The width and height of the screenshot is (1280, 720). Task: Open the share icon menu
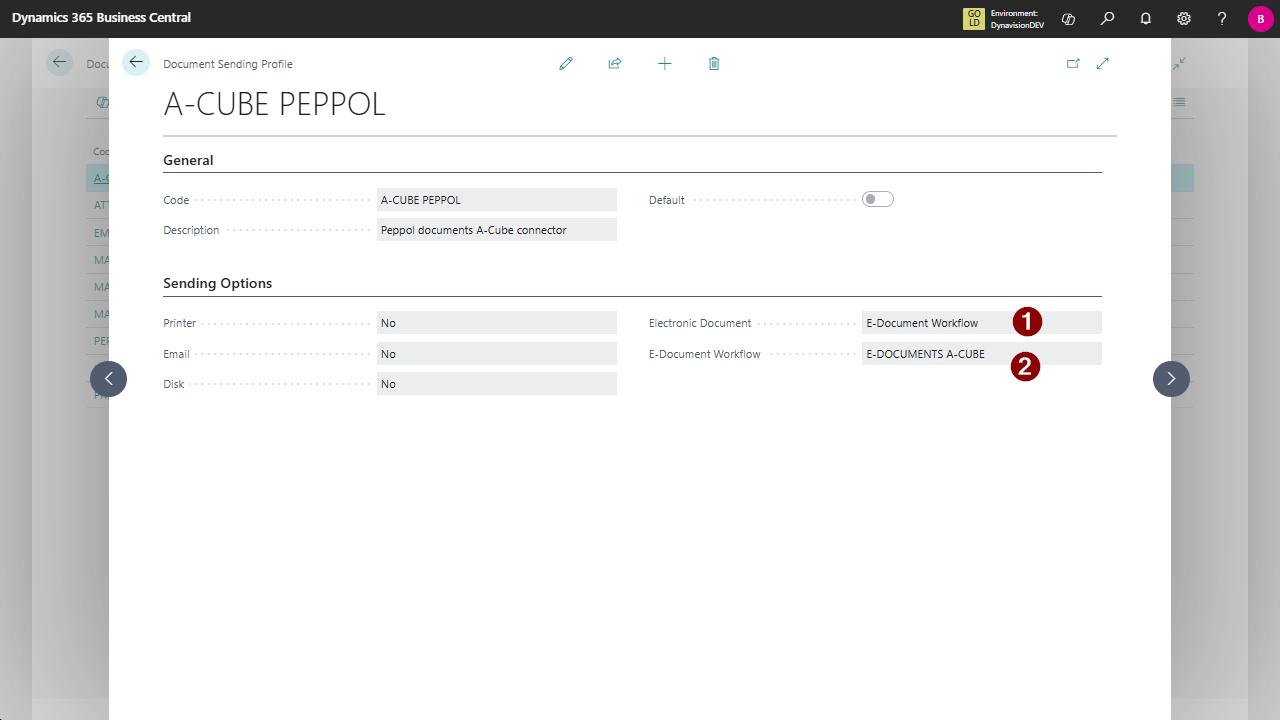click(615, 63)
